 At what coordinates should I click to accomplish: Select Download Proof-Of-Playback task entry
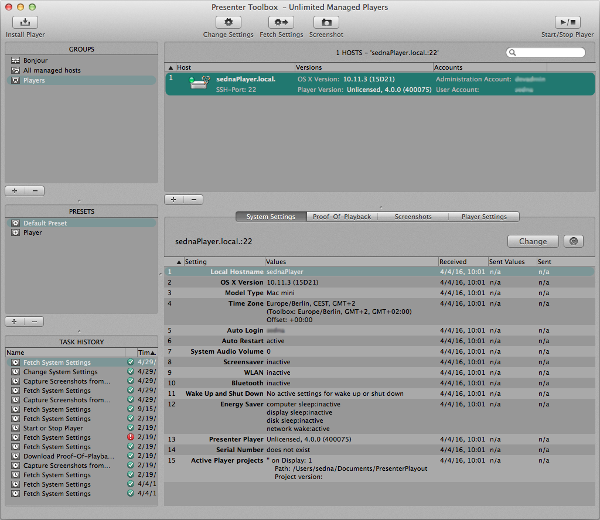(82, 456)
